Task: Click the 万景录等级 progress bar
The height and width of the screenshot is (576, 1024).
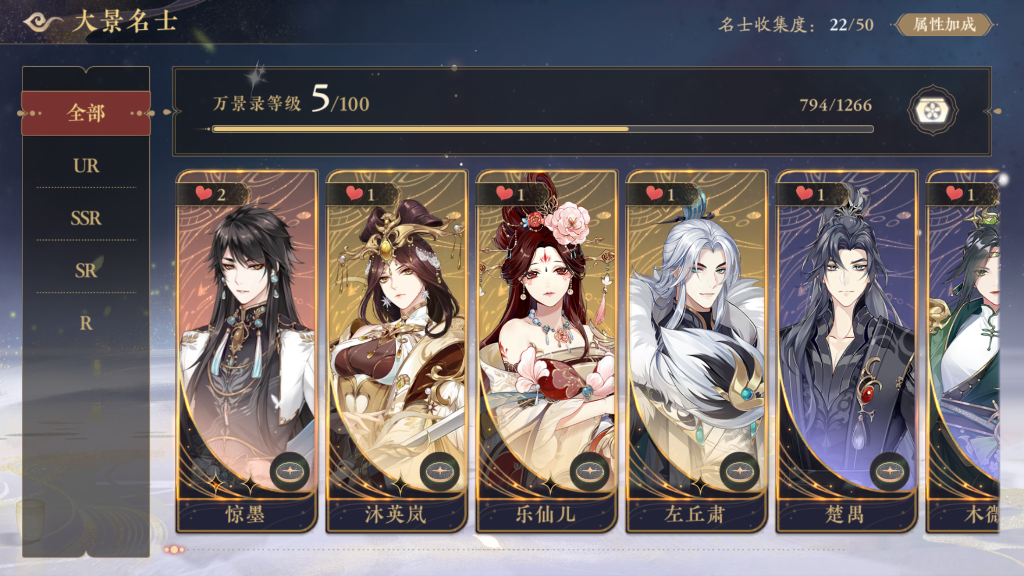Action: click(543, 129)
